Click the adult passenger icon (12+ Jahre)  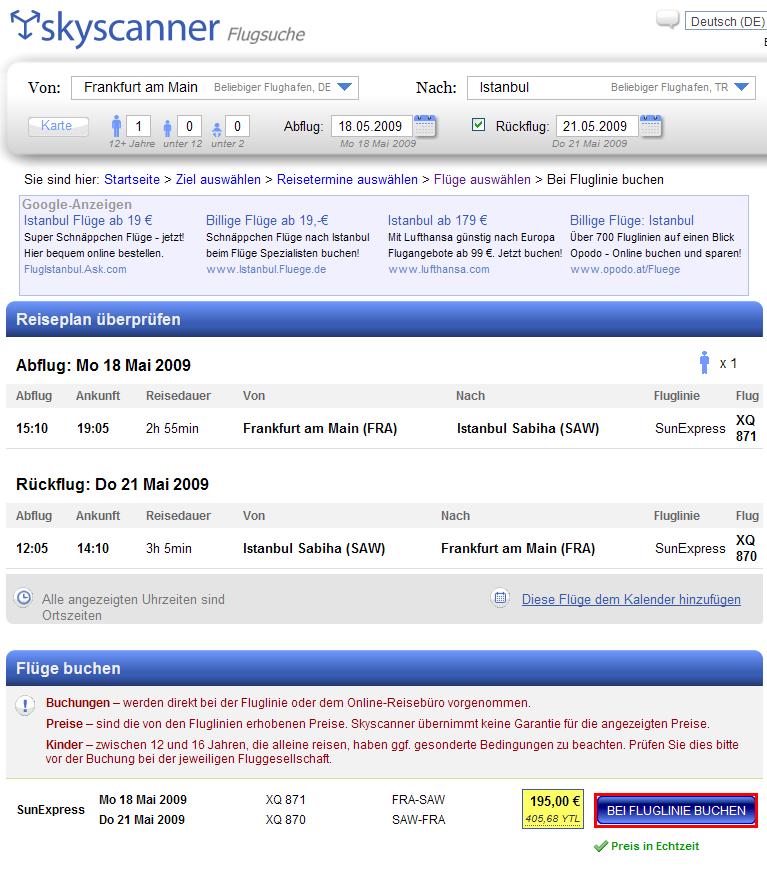click(116, 126)
